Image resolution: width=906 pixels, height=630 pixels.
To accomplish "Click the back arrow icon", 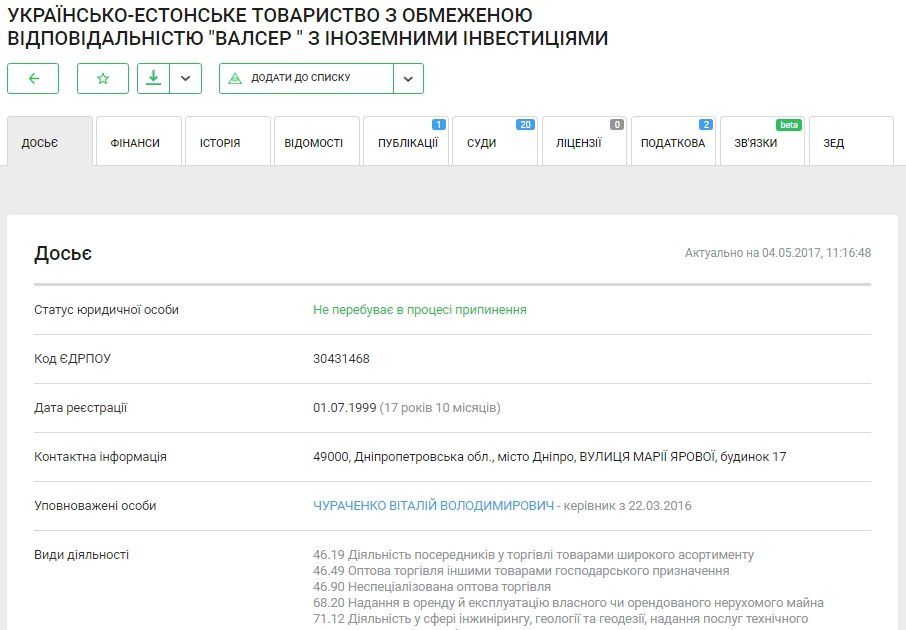I will [x=33, y=78].
